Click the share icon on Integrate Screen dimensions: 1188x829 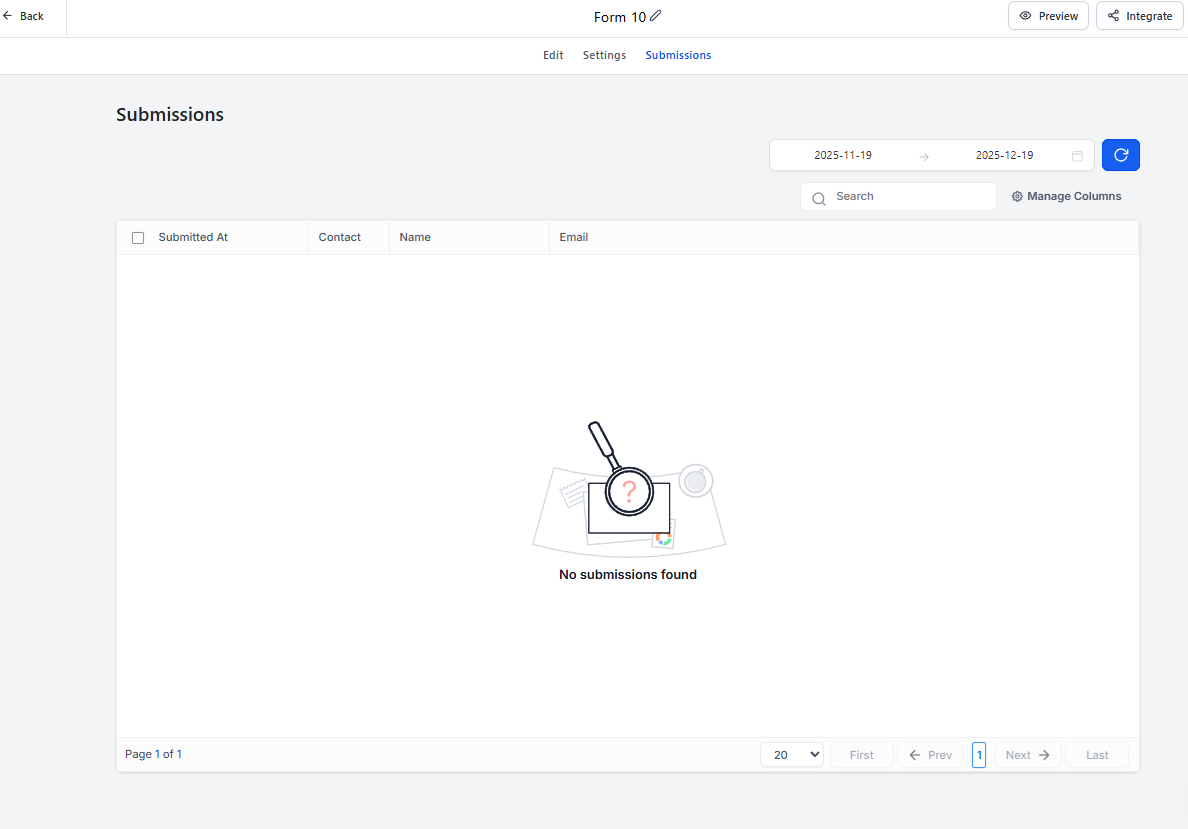point(1113,16)
